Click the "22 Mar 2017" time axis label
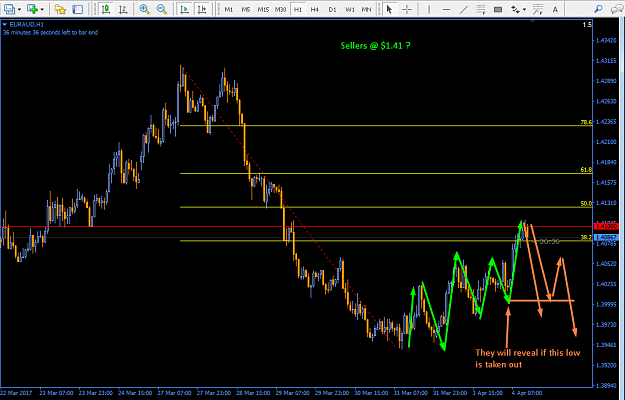 coord(16,393)
